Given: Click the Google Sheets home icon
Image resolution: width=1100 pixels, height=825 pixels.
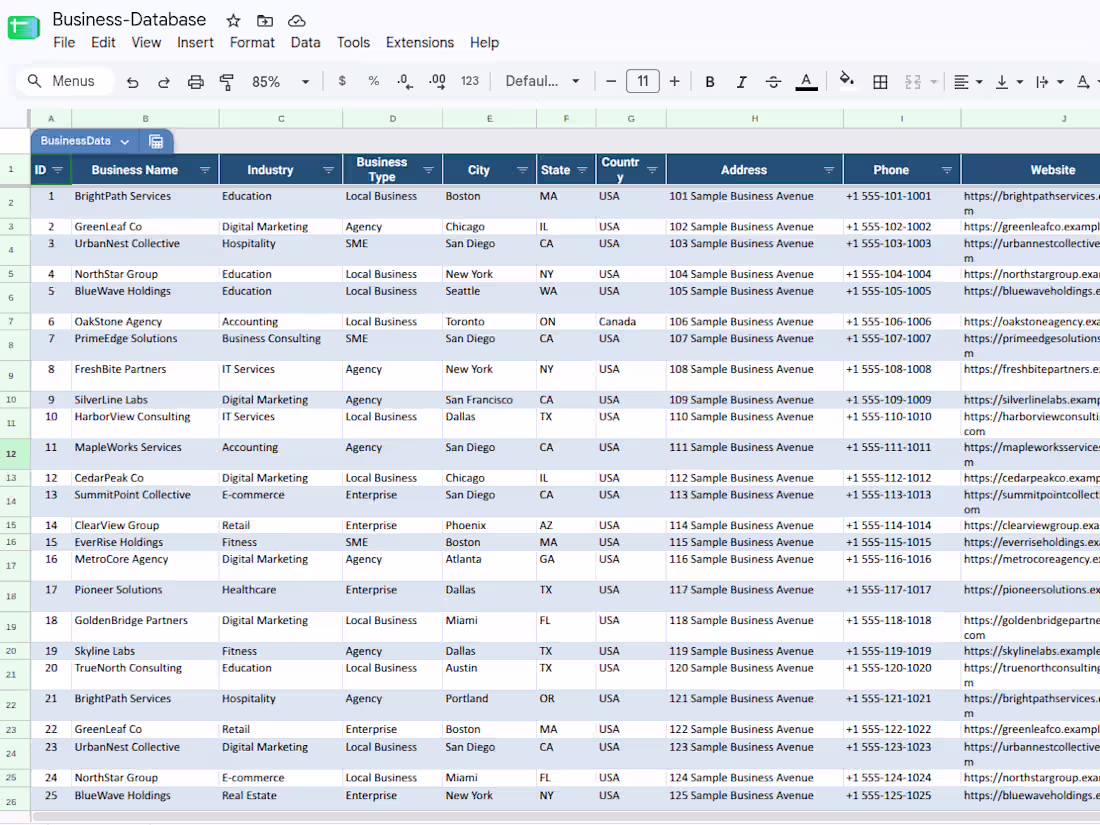Looking at the screenshot, I should pos(23,28).
